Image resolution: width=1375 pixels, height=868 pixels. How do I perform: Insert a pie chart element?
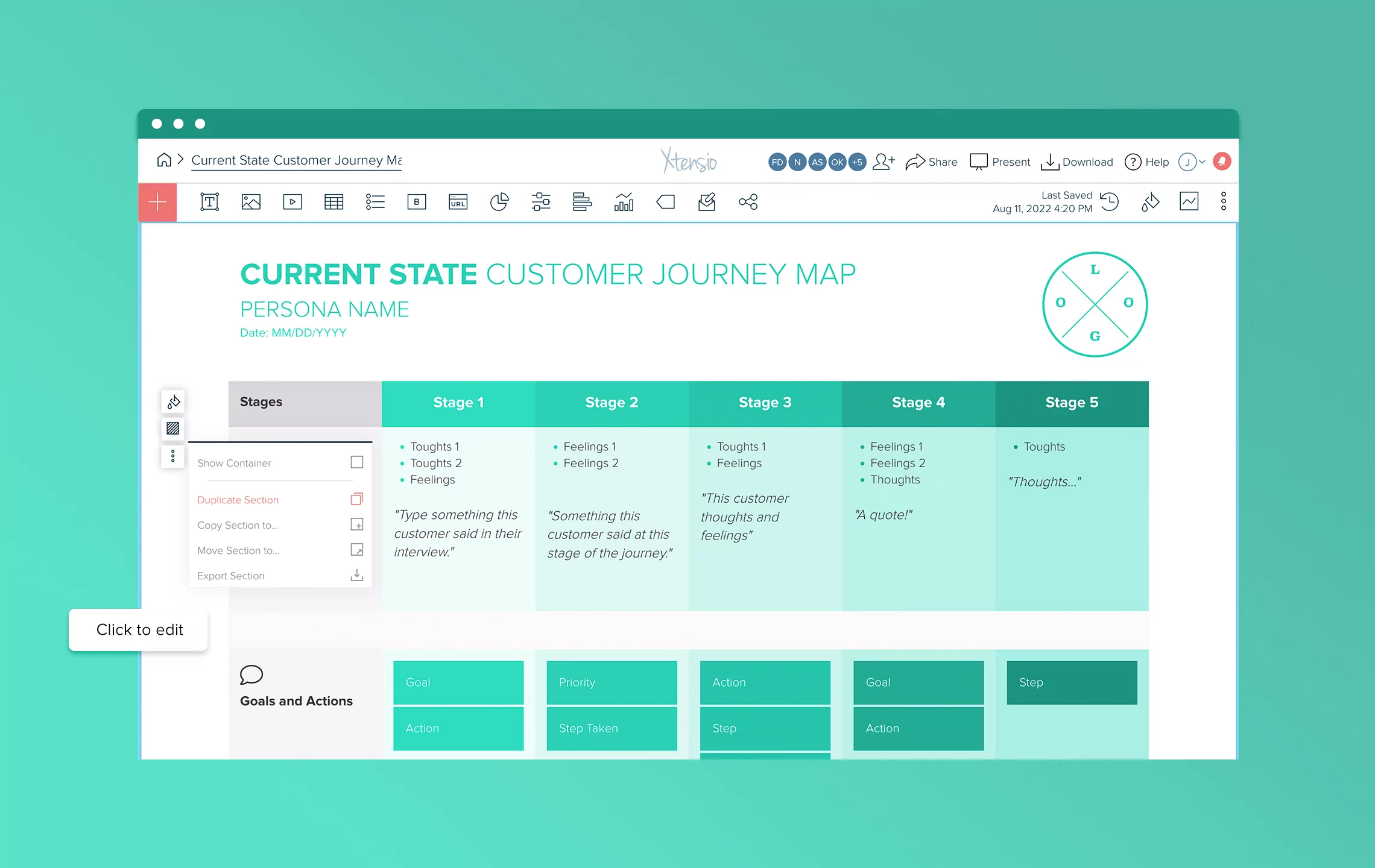coord(499,202)
